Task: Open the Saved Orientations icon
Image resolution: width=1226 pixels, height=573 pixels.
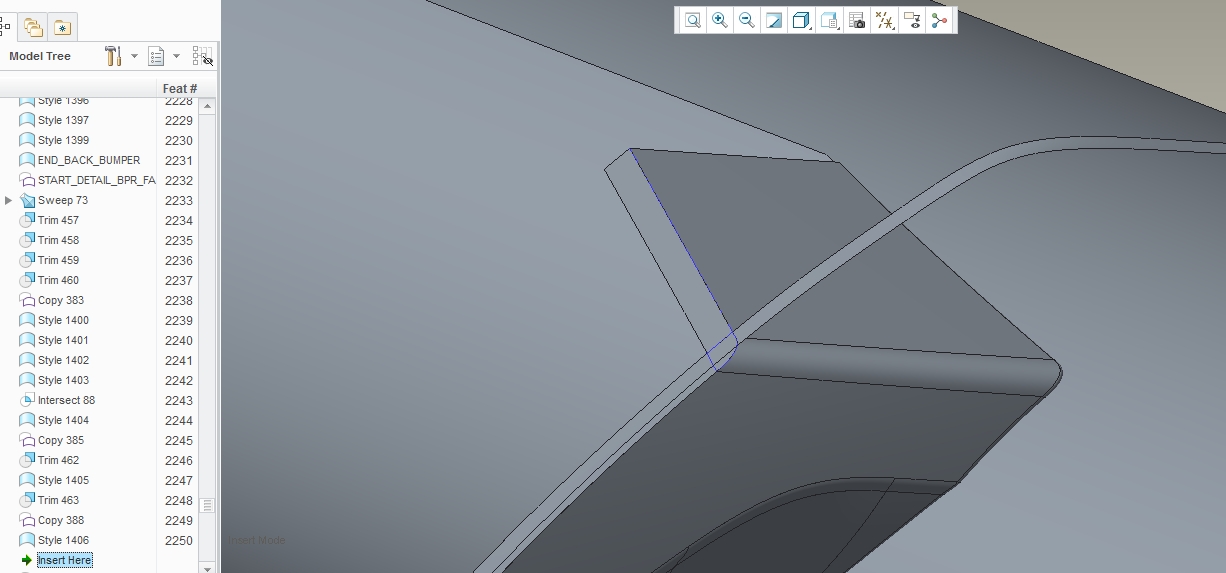Action: pyautogui.click(x=828, y=20)
